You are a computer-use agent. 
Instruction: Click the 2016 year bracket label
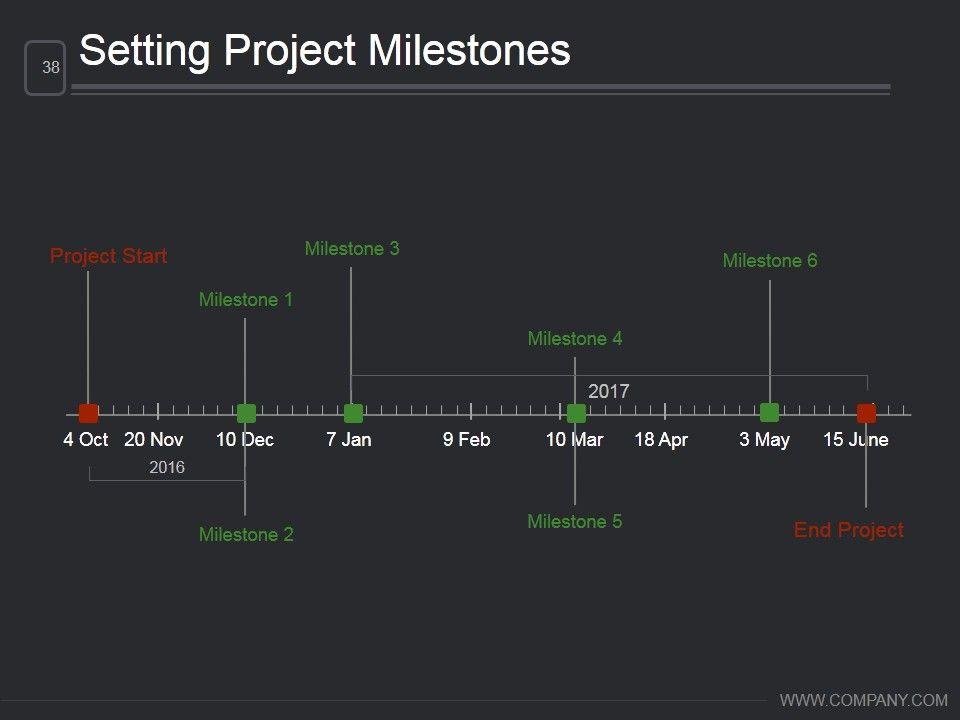click(167, 467)
